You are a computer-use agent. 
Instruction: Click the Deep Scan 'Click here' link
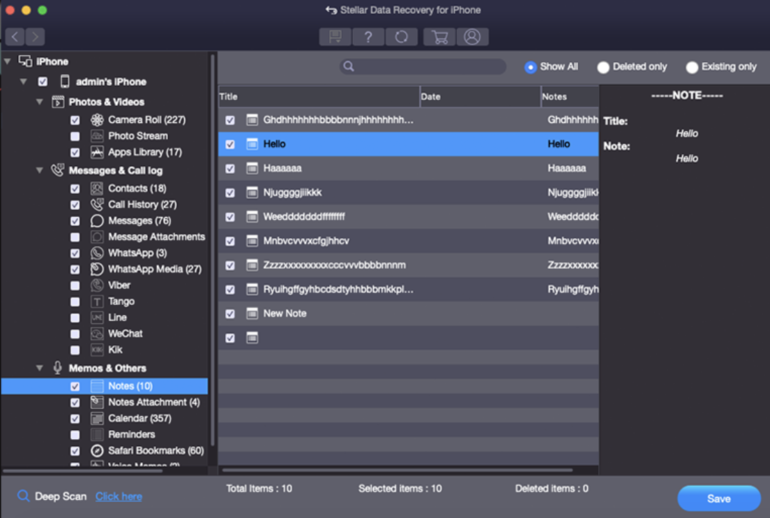[118, 496]
